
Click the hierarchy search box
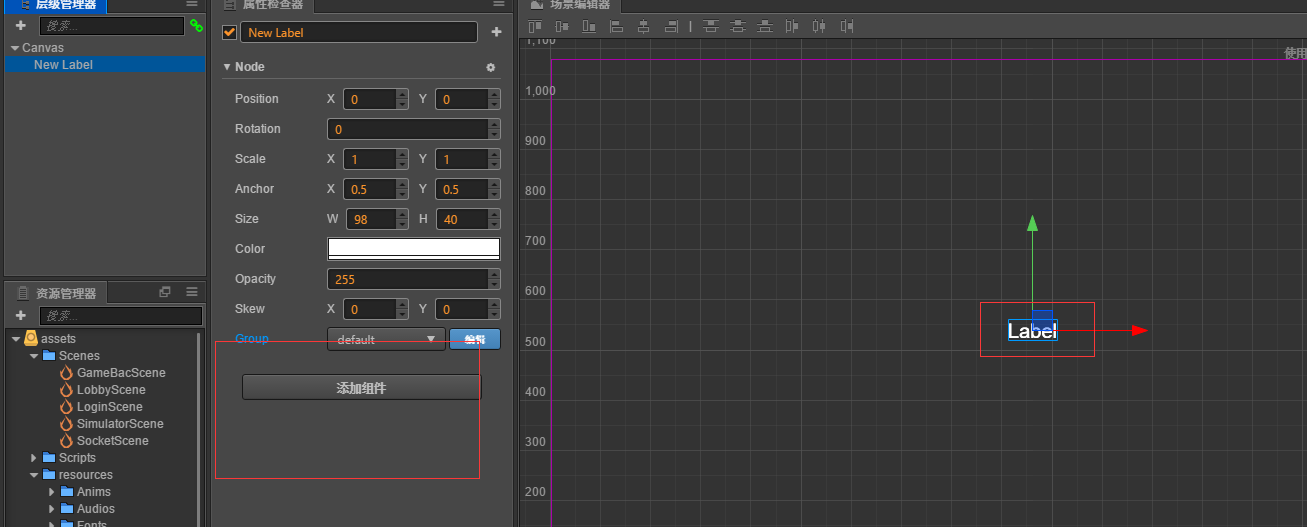110,26
